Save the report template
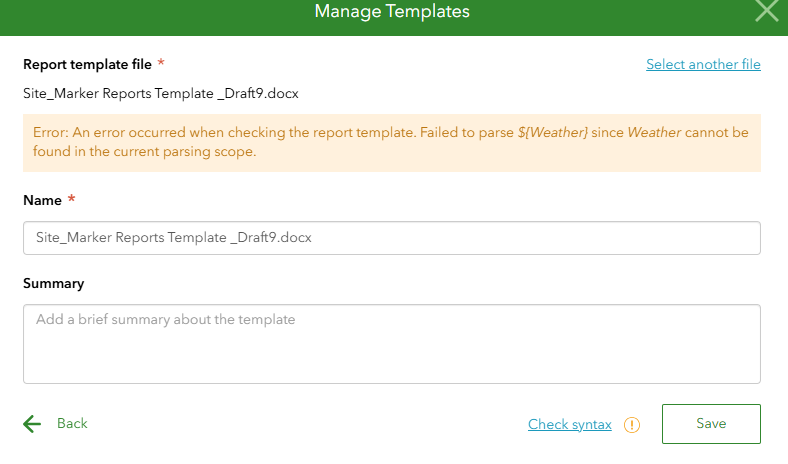Screen dimensions: 788x464 click(711, 424)
